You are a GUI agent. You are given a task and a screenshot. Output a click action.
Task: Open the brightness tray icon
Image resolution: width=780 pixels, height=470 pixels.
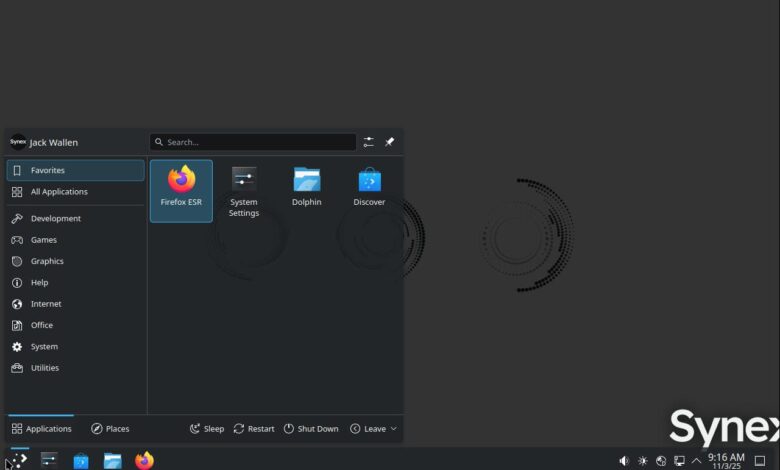point(643,461)
